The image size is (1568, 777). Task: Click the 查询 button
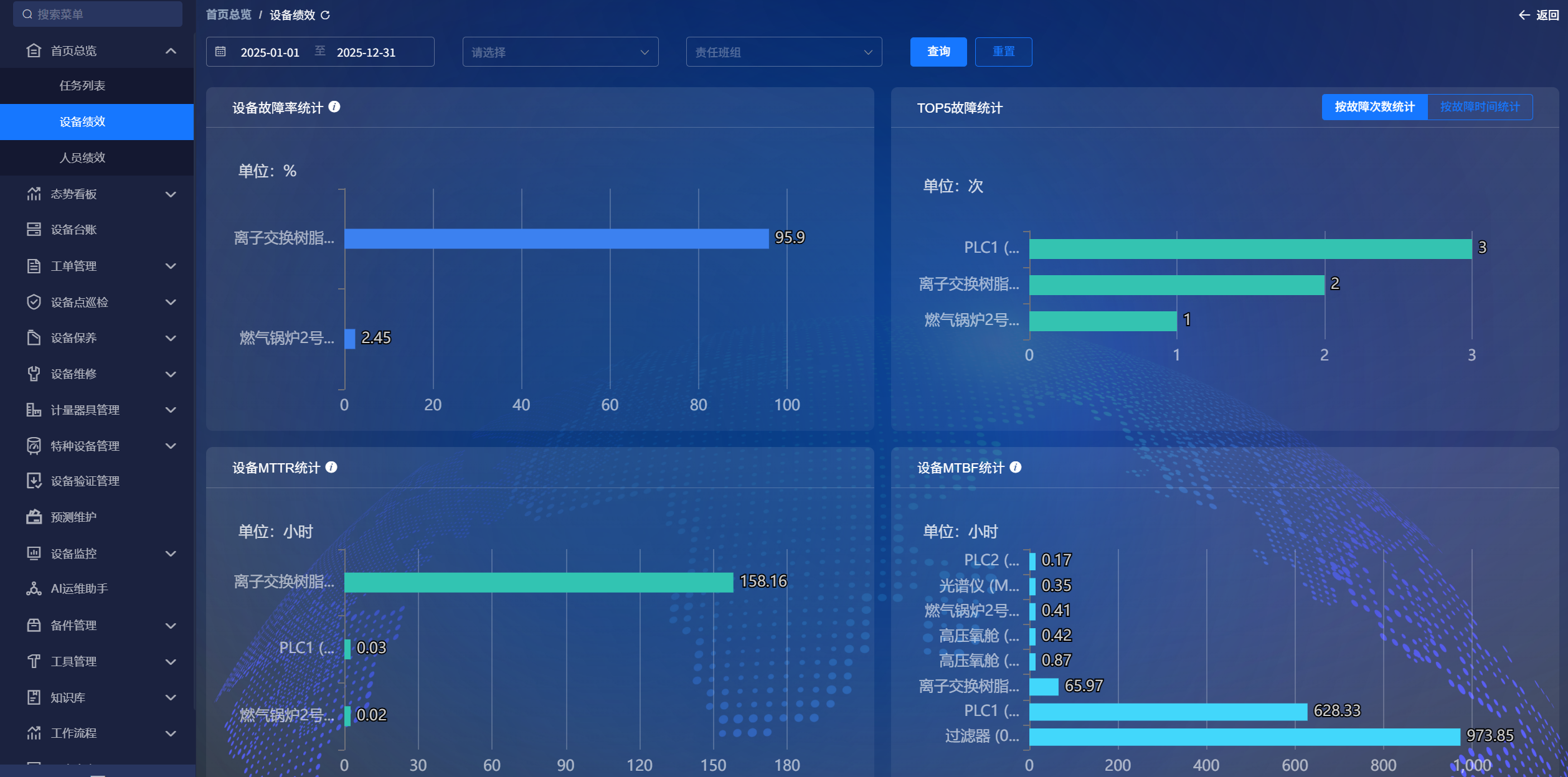pyautogui.click(x=938, y=52)
